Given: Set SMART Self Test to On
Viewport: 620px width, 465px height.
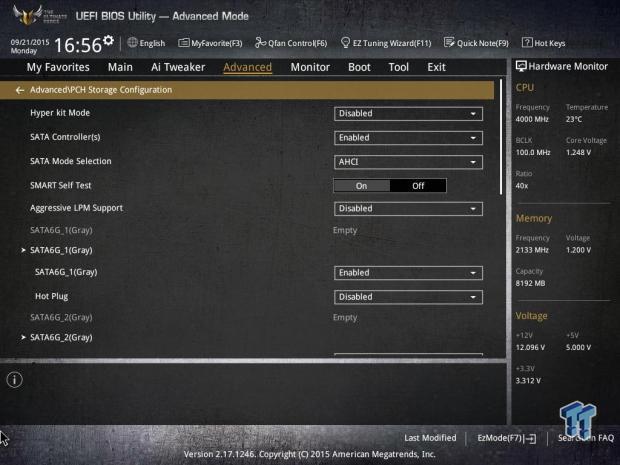Looking at the screenshot, I should pyautogui.click(x=361, y=185).
